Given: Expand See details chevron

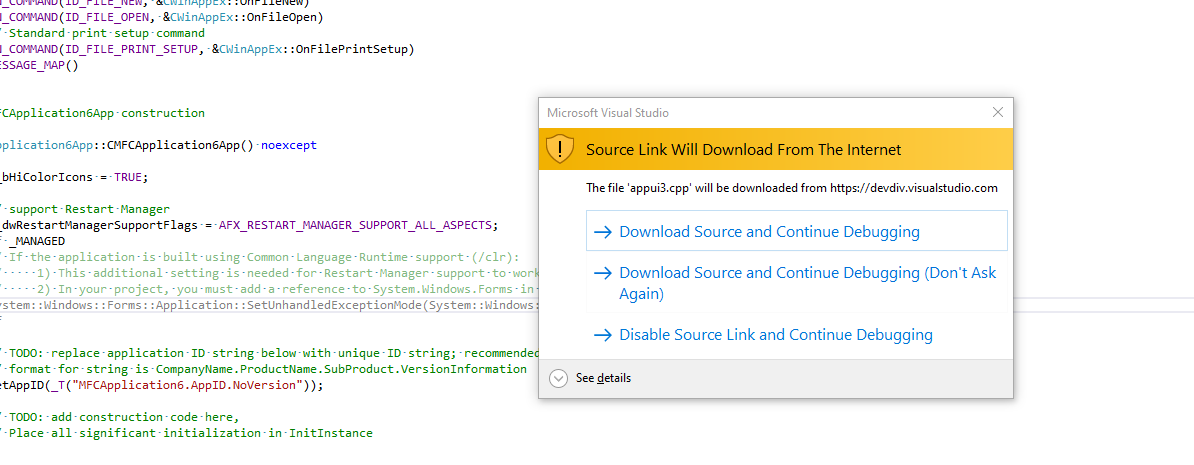Looking at the screenshot, I should tap(558, 378).
